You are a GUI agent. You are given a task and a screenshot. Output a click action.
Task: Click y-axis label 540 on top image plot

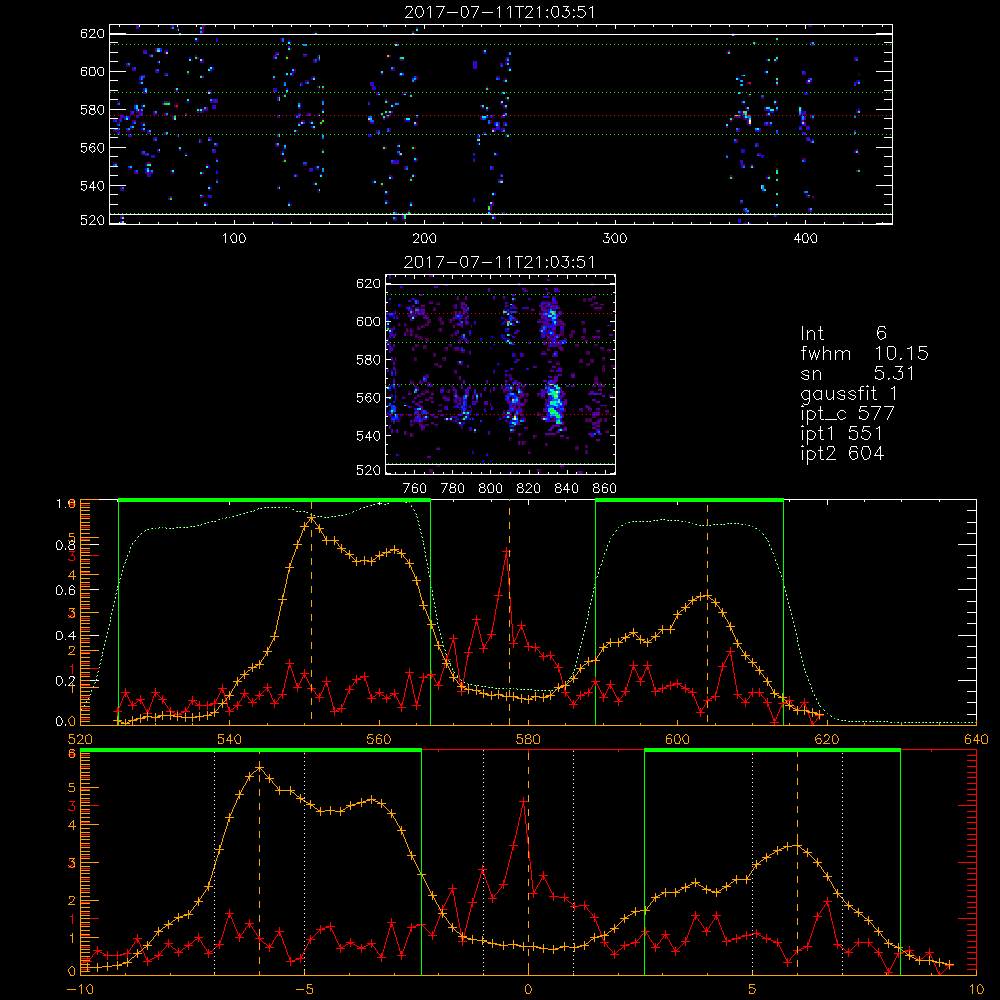92,186
